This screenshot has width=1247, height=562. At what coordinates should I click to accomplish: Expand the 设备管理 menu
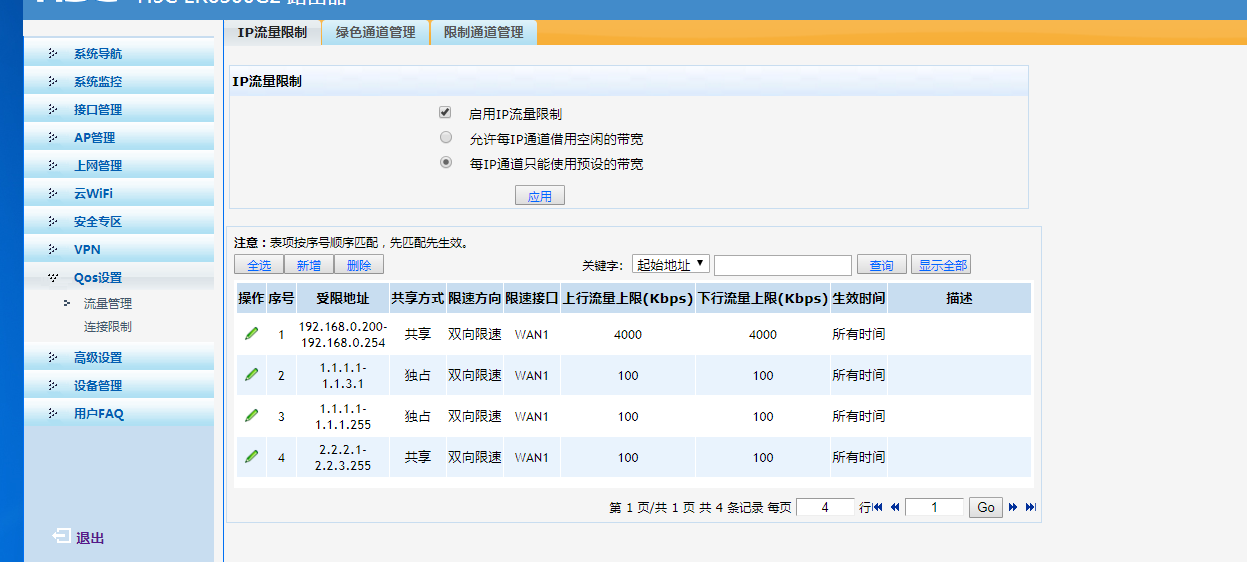click(119, 386)
